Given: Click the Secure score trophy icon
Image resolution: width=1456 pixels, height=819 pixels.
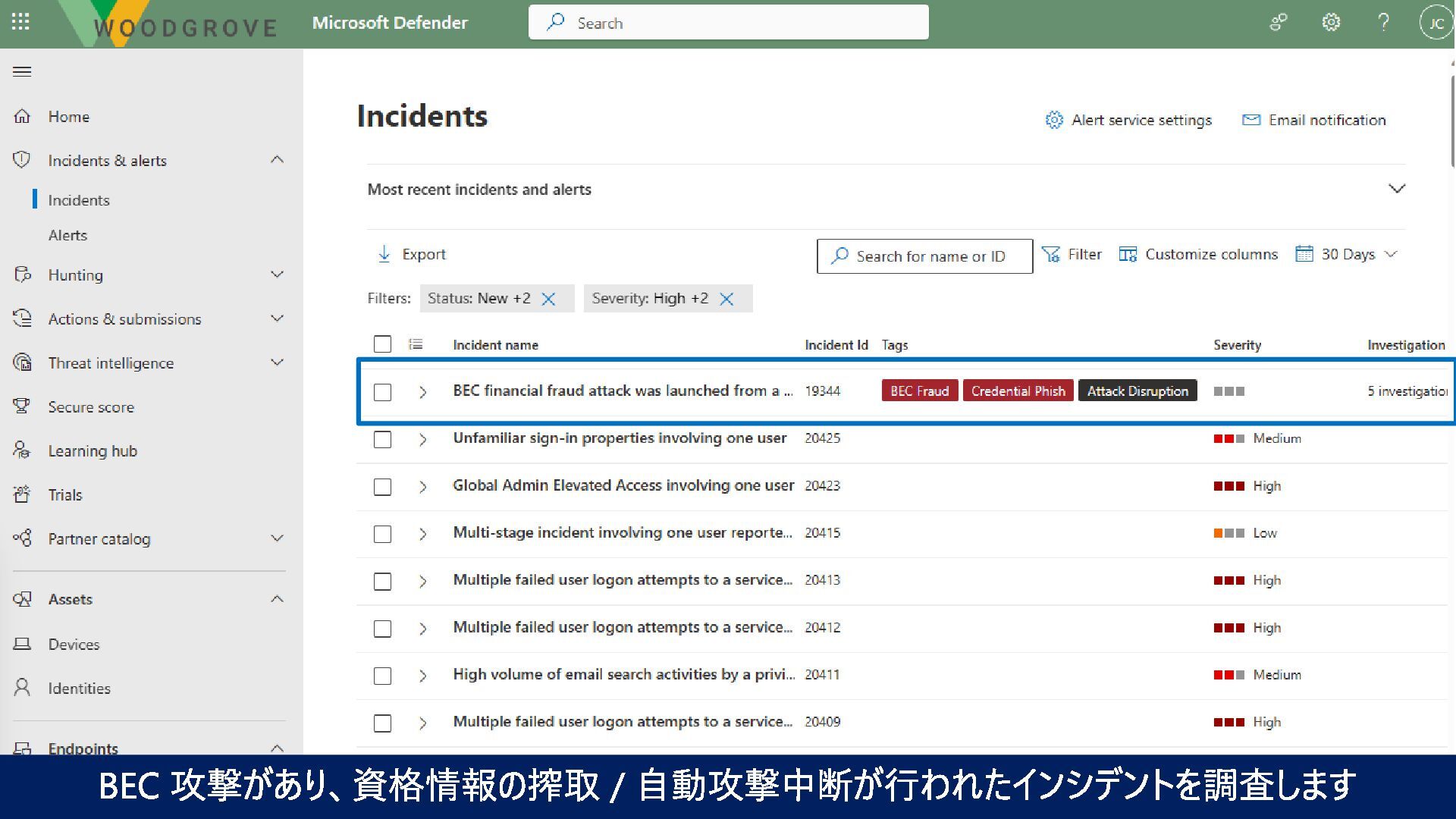Looking at the screenshot, I should click(x=22, y=406).
